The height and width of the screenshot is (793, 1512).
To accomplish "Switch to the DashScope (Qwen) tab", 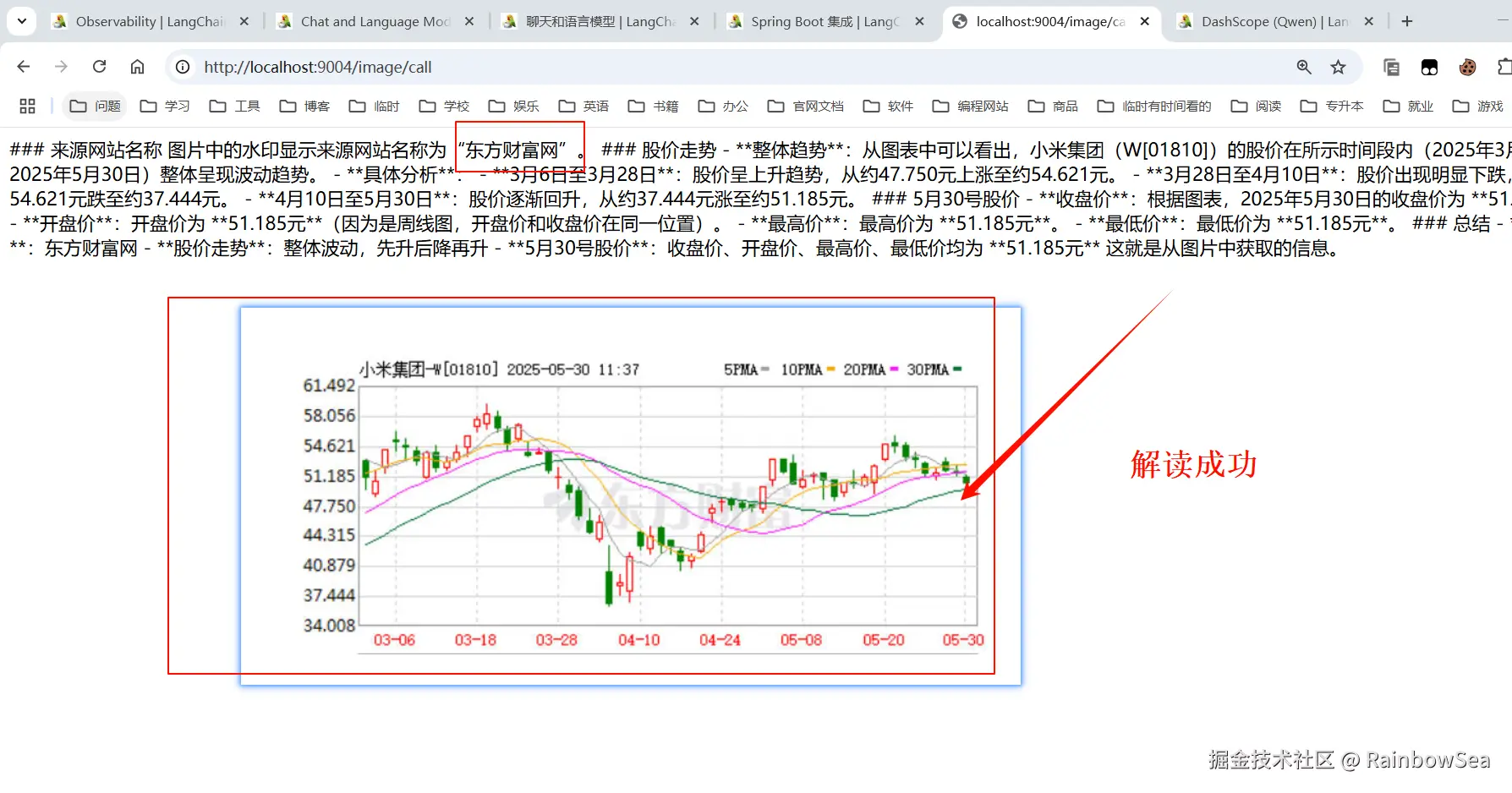I will tap(1275, 21).
